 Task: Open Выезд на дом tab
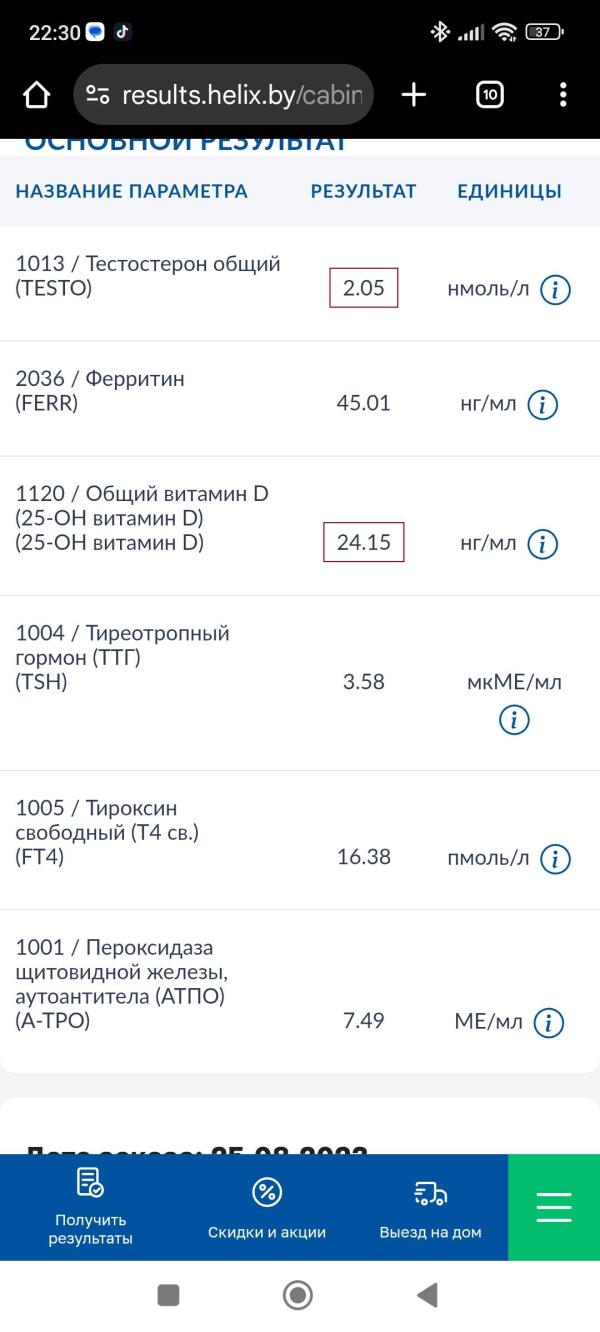430,1207
